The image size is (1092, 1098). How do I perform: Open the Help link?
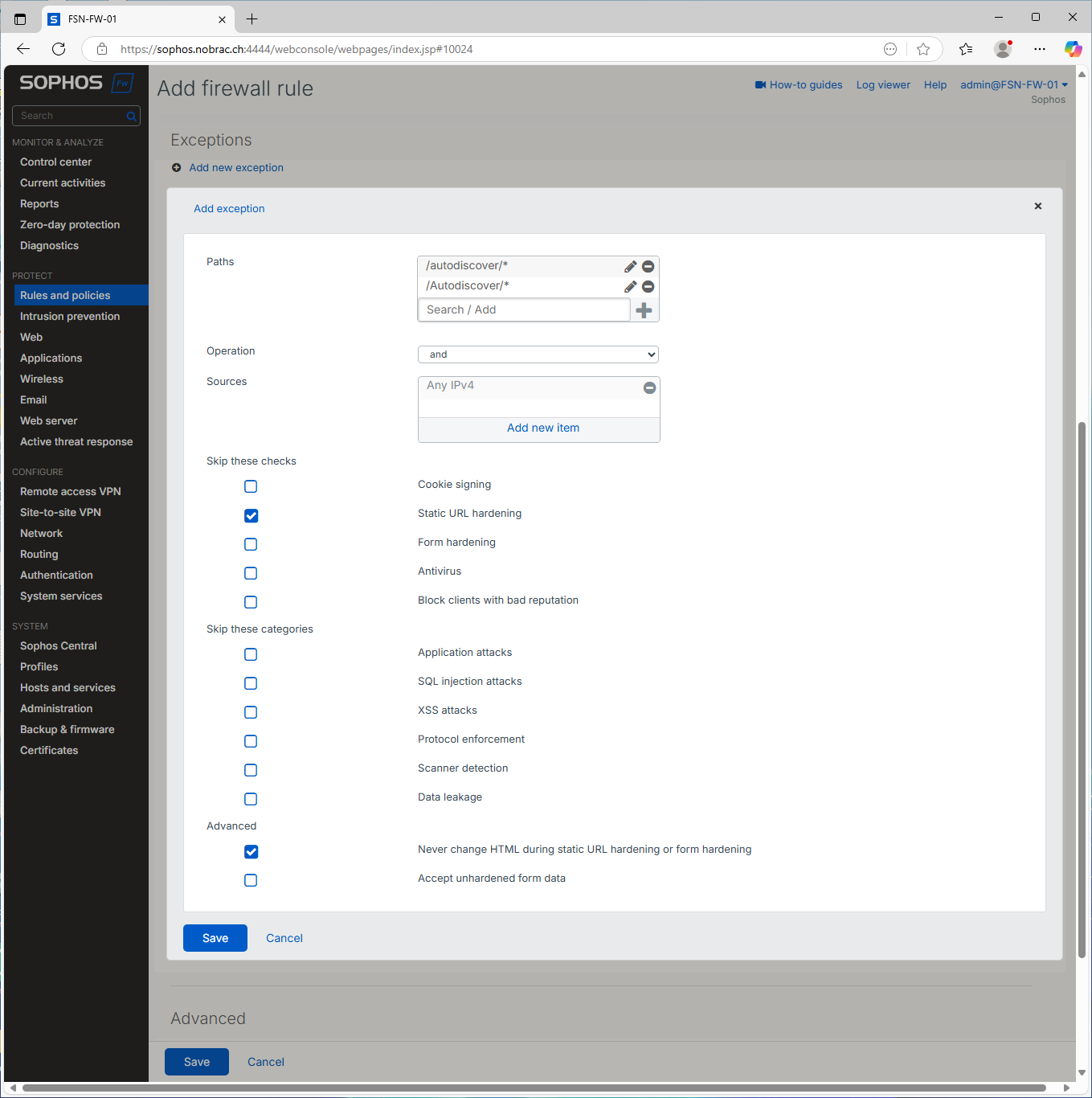(935, 84)
